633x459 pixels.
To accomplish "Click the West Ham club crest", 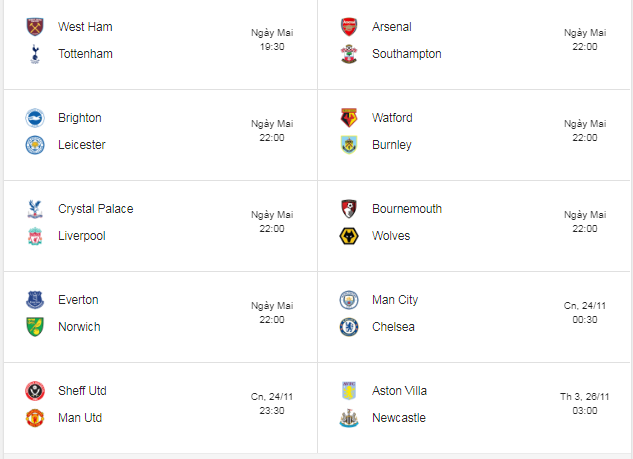I will coord(35,27).
